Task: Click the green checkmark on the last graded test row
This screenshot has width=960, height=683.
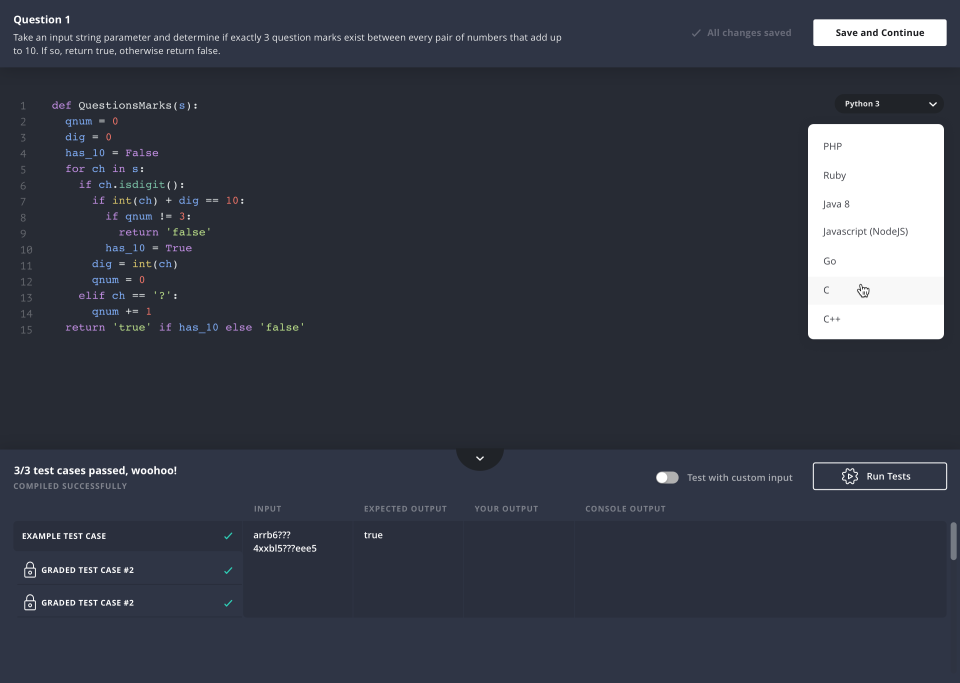Action: coord(228,603)
